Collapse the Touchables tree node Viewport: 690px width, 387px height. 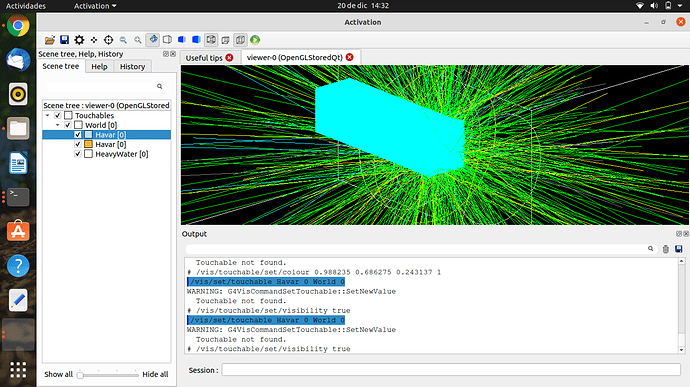(x=48, y=115)
